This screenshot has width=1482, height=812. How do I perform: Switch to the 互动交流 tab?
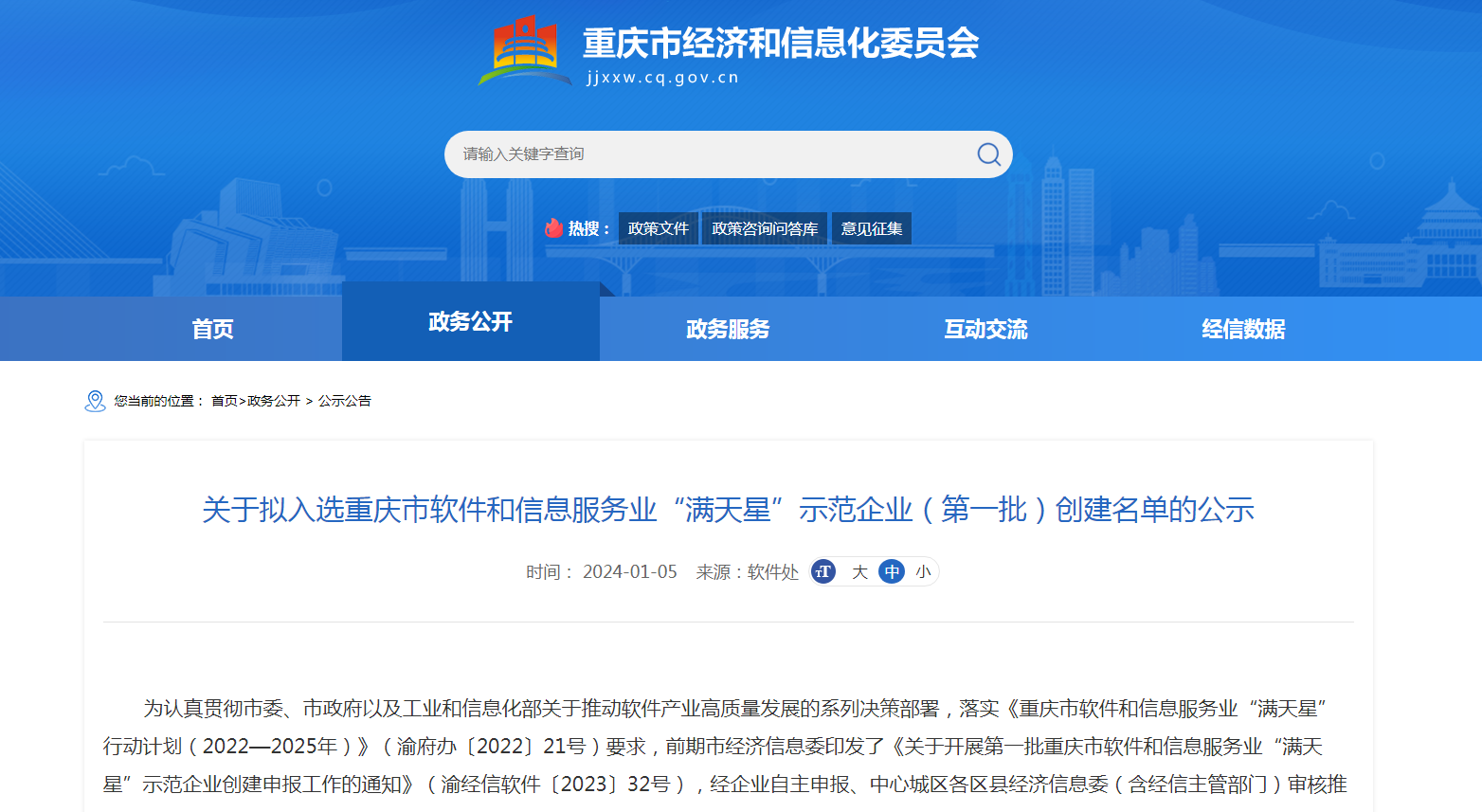tap(985, 328)
